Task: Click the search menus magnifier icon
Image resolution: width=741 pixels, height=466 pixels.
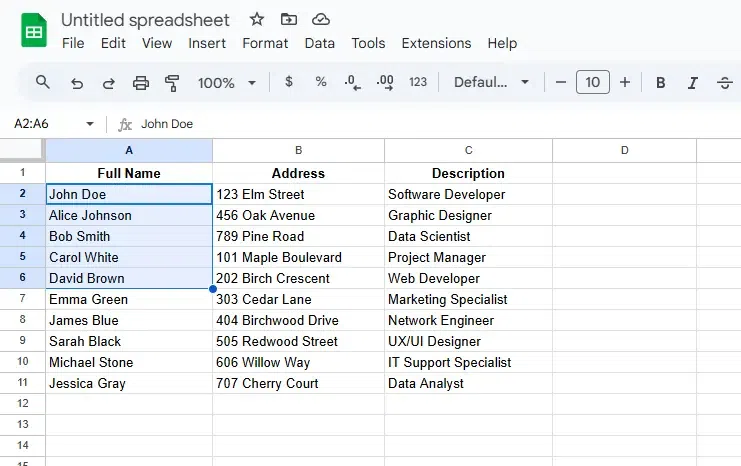Action: 43,82
